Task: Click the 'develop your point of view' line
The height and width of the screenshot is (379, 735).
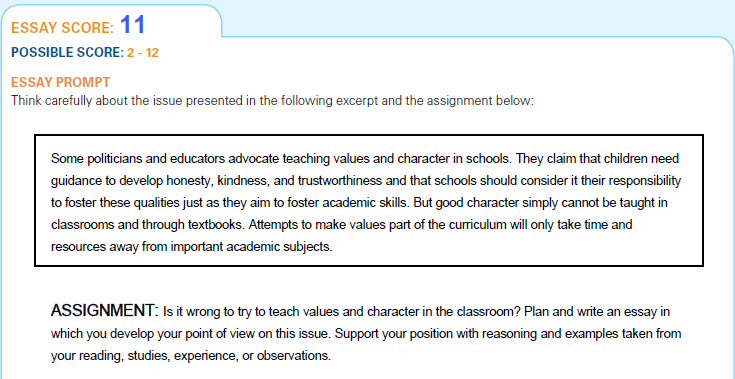Action: pyautogui.click(x=365, y=334)
